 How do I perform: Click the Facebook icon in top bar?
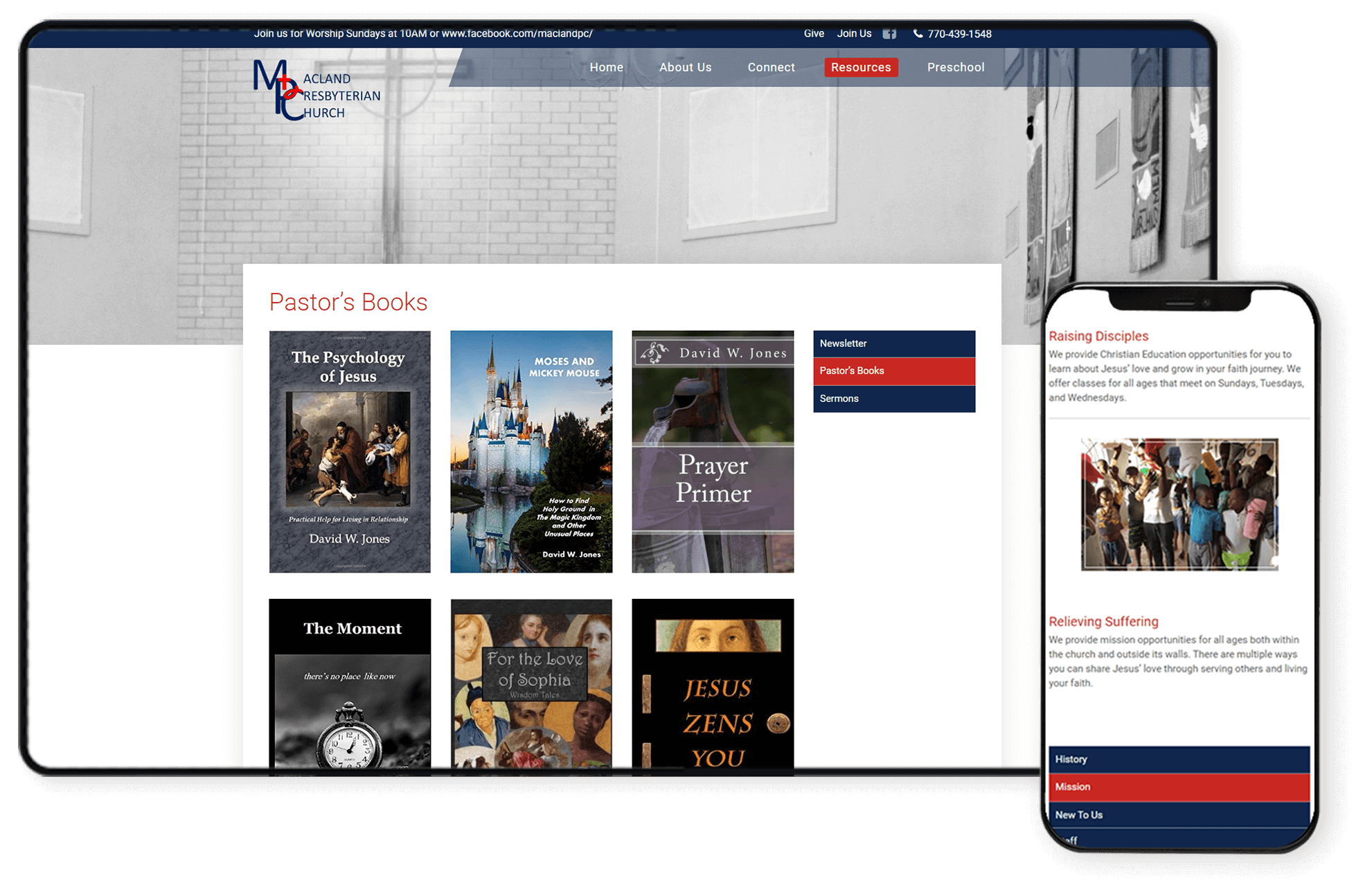point(890,34)
